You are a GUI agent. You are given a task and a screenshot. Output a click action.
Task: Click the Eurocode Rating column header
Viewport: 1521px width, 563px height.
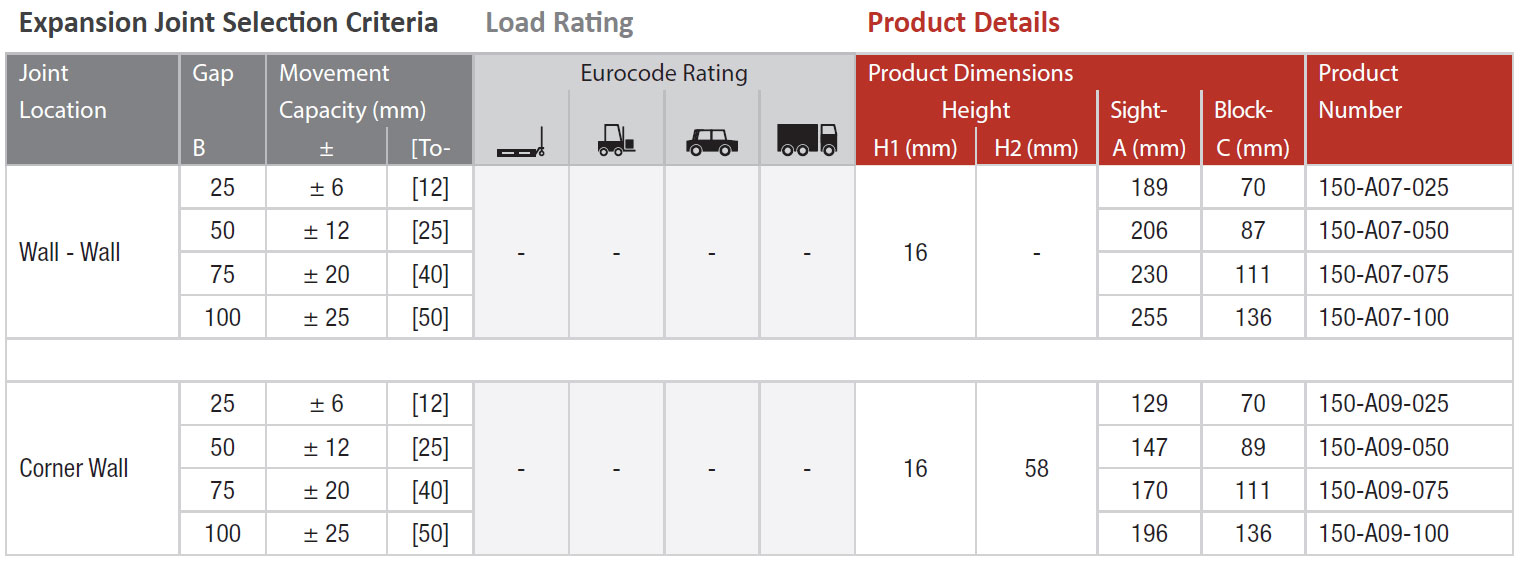pos(664,73)
